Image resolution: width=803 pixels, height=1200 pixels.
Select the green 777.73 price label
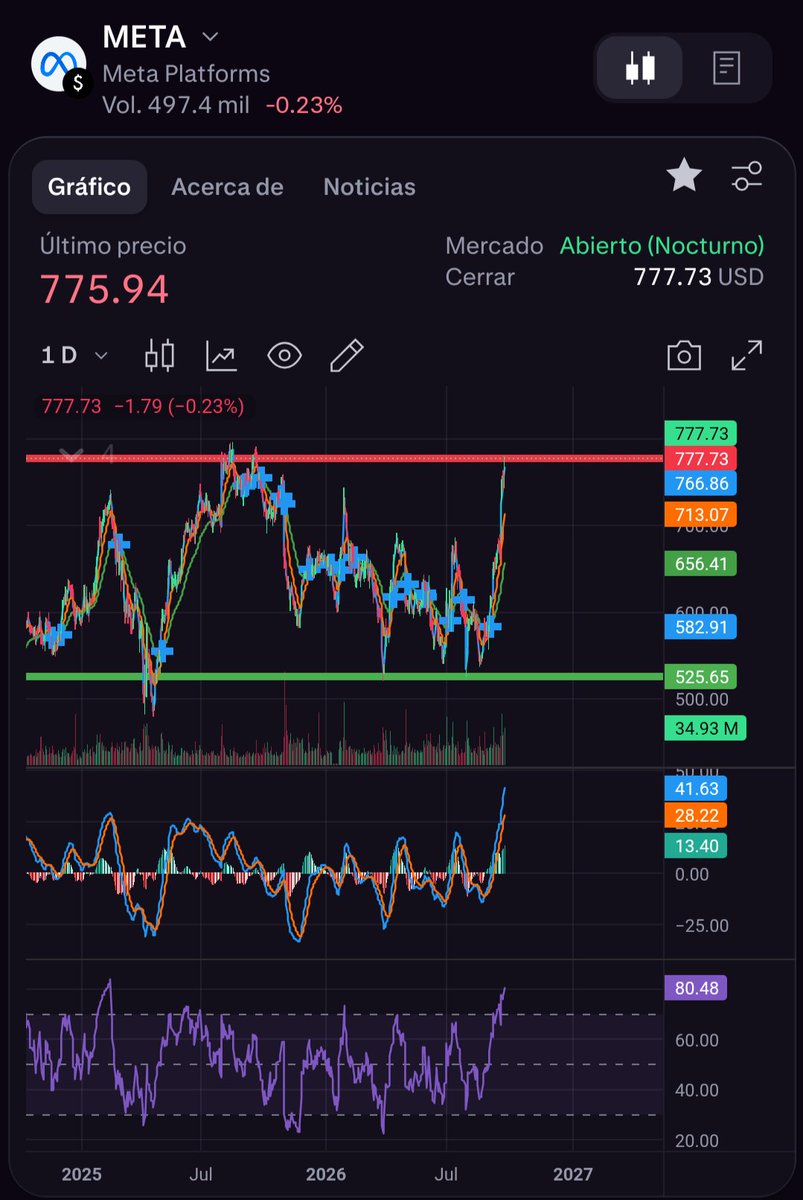(x=700, y=433)
